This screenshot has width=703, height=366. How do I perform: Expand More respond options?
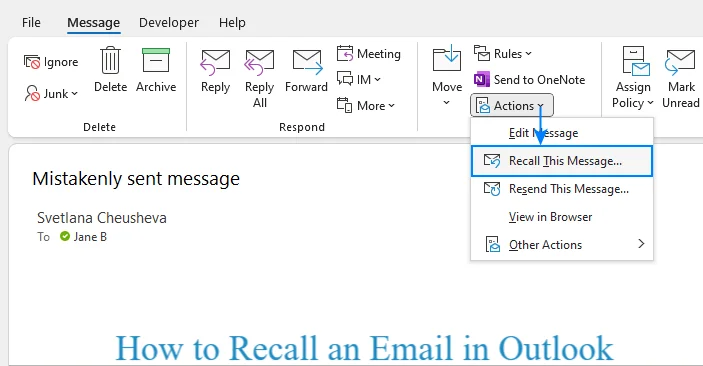click(366, 106)
